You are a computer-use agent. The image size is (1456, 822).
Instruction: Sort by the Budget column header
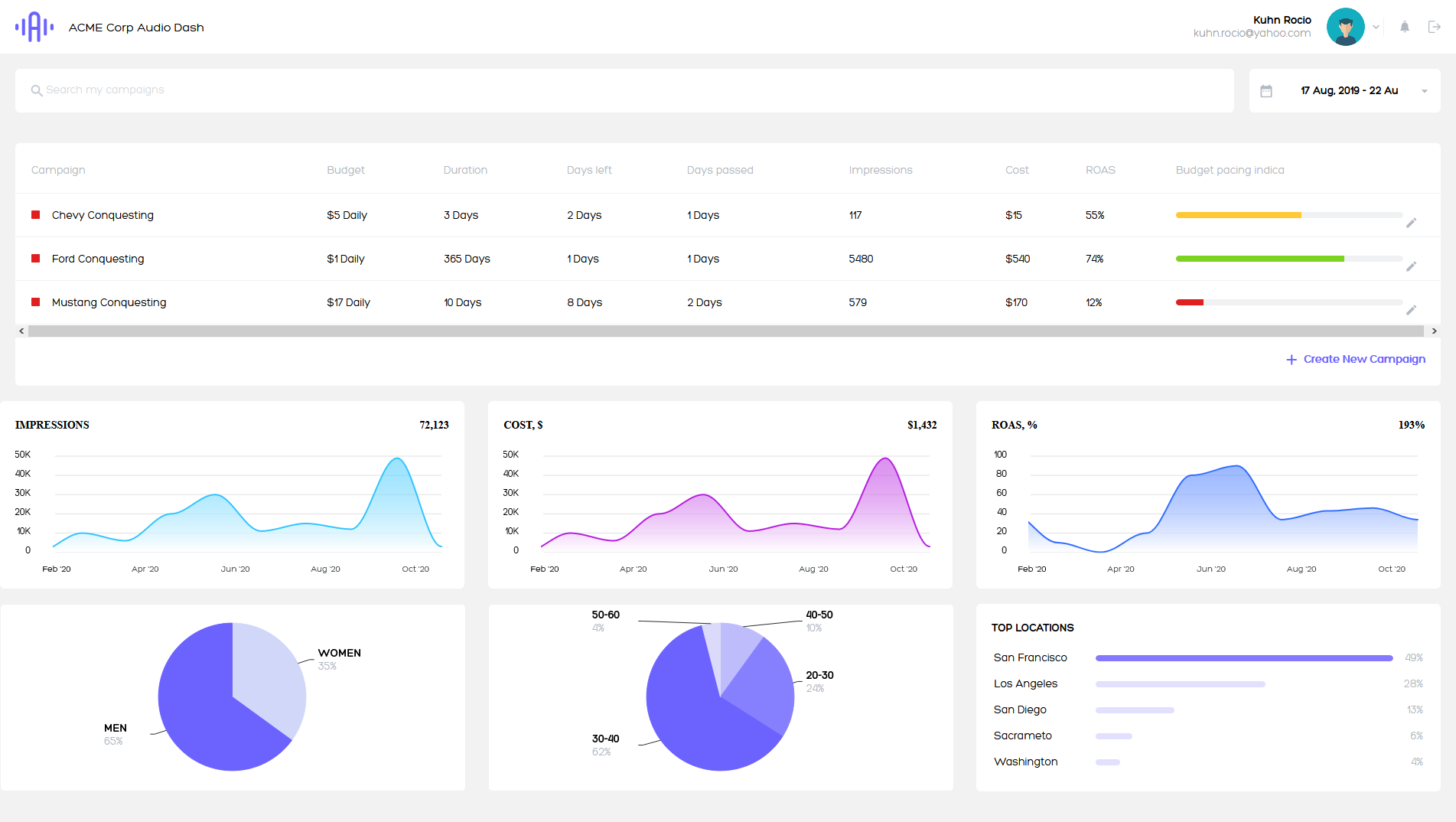345,170
